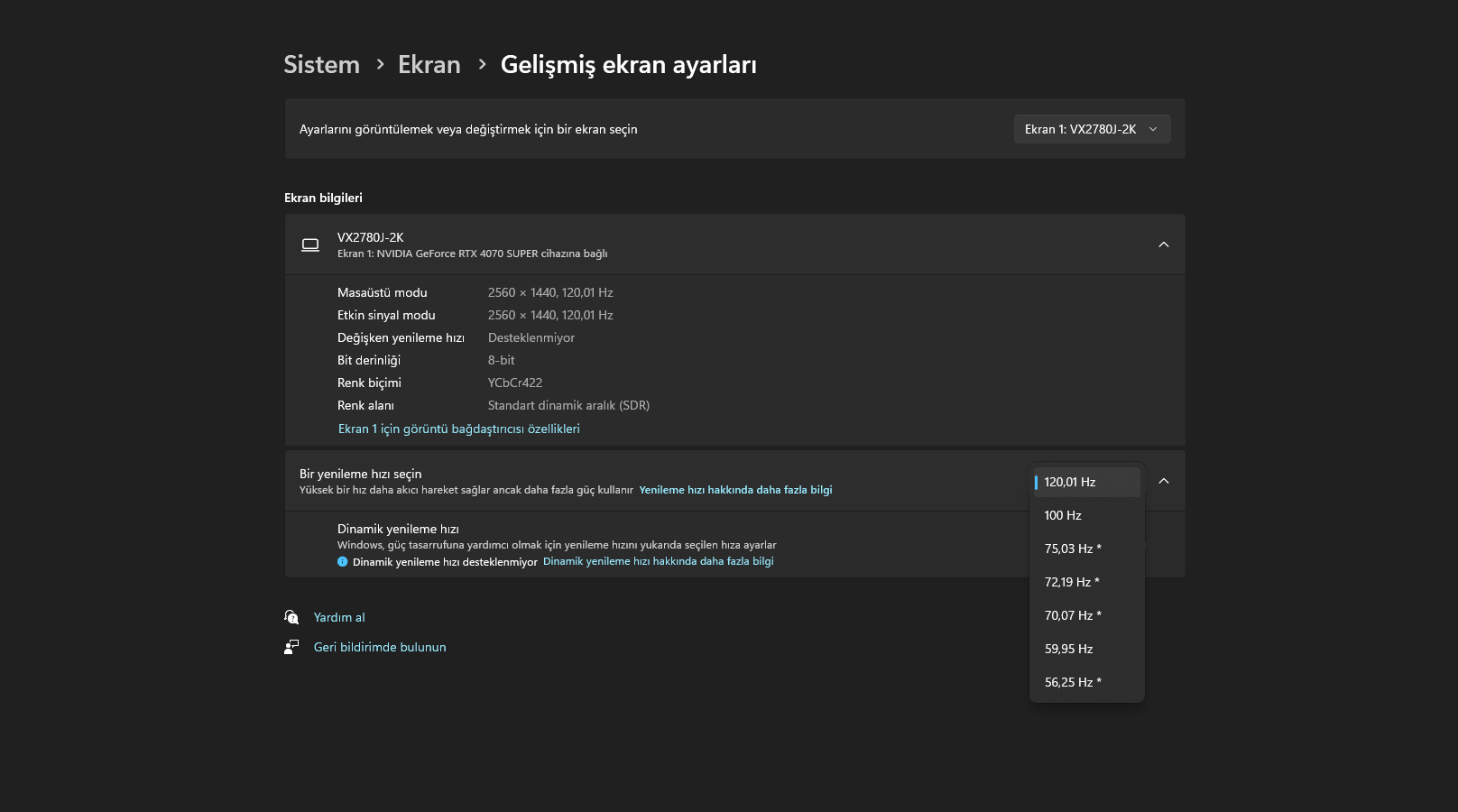Select 56,25 Hz from the list
The width and height of the screenshot is (1458, 812).
tap(1087, 682)
